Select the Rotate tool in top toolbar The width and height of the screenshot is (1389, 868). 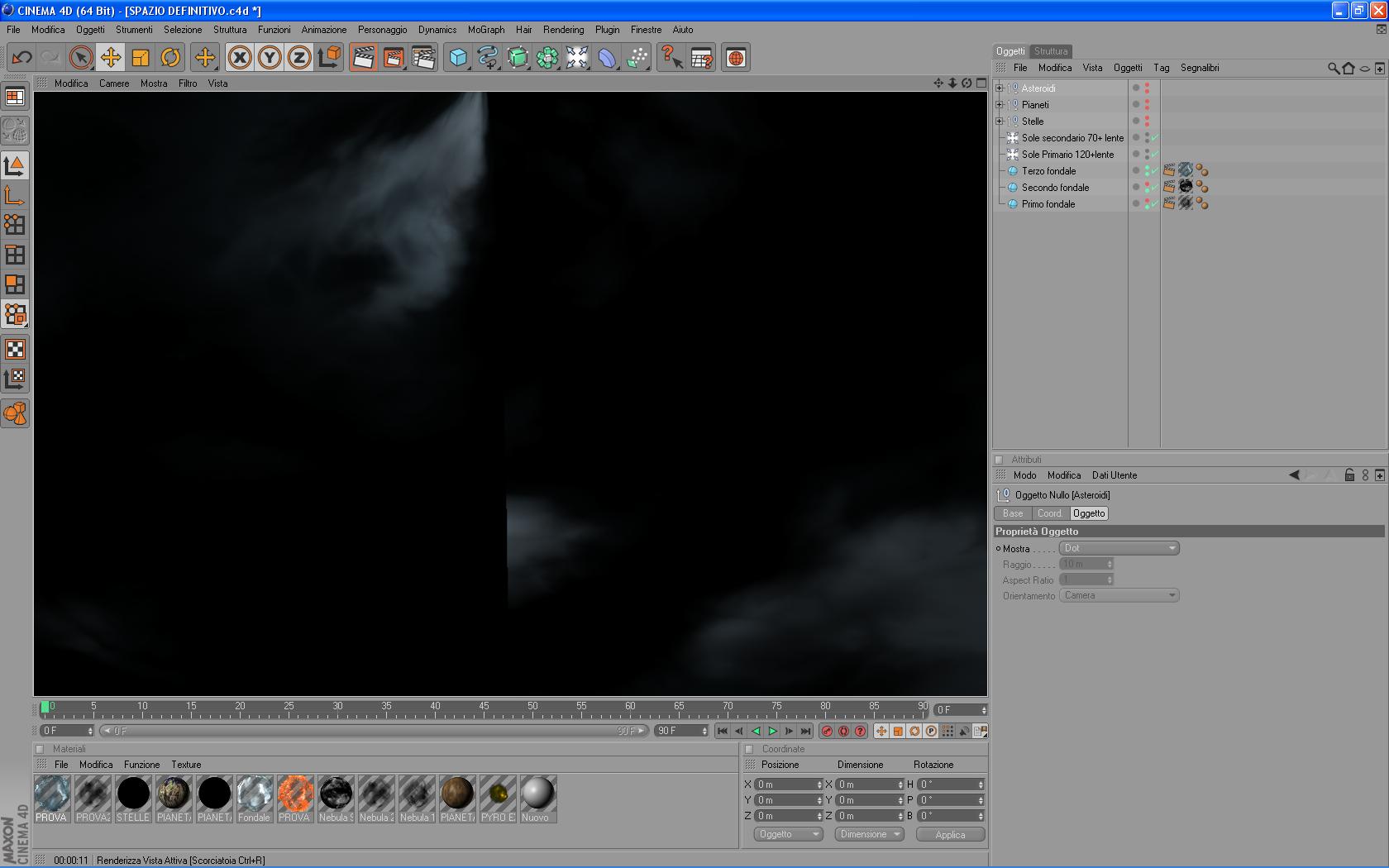[x=170, y=57]
